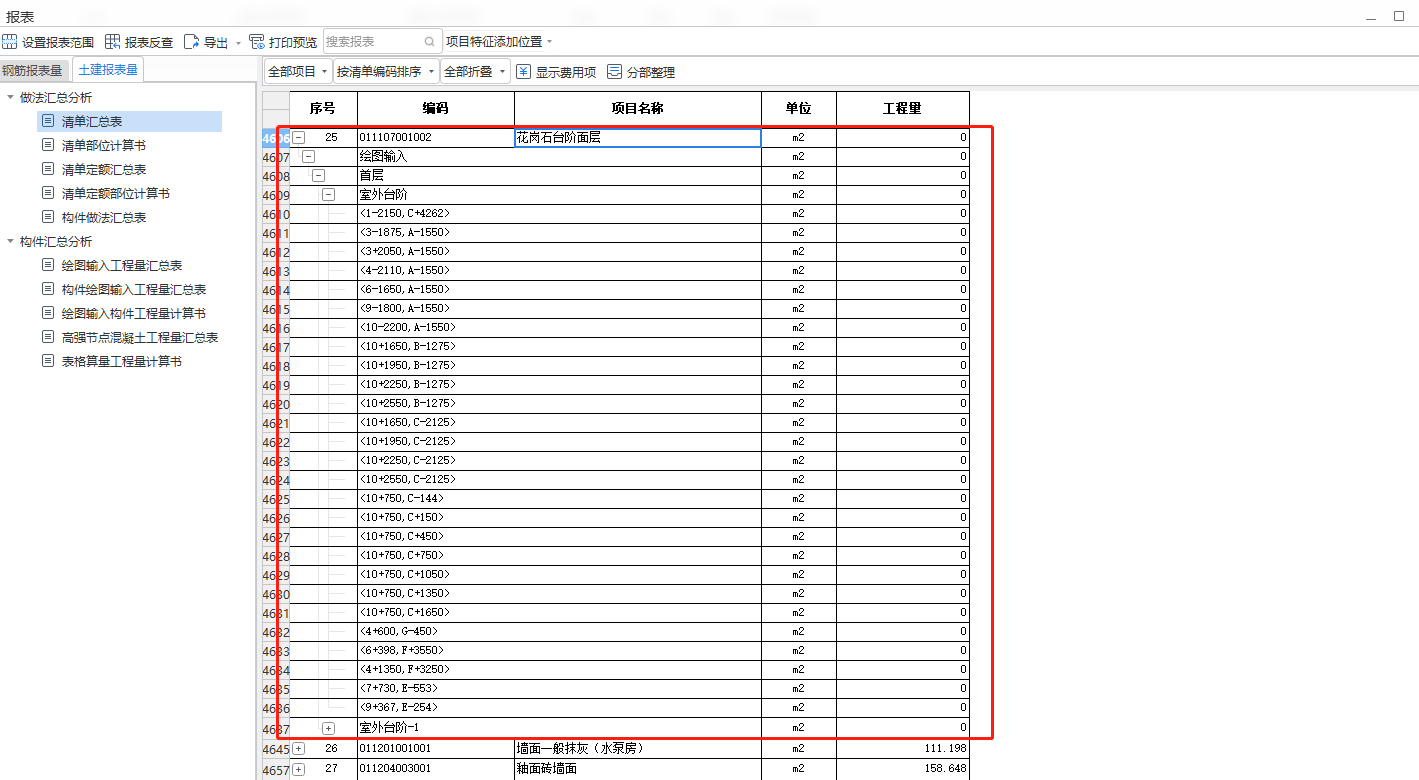The width and height of the screenshot is (1419, 780).
Task: Select 高强节点混凝土工程量汇总表 report
Action: [x=140, y=337]
